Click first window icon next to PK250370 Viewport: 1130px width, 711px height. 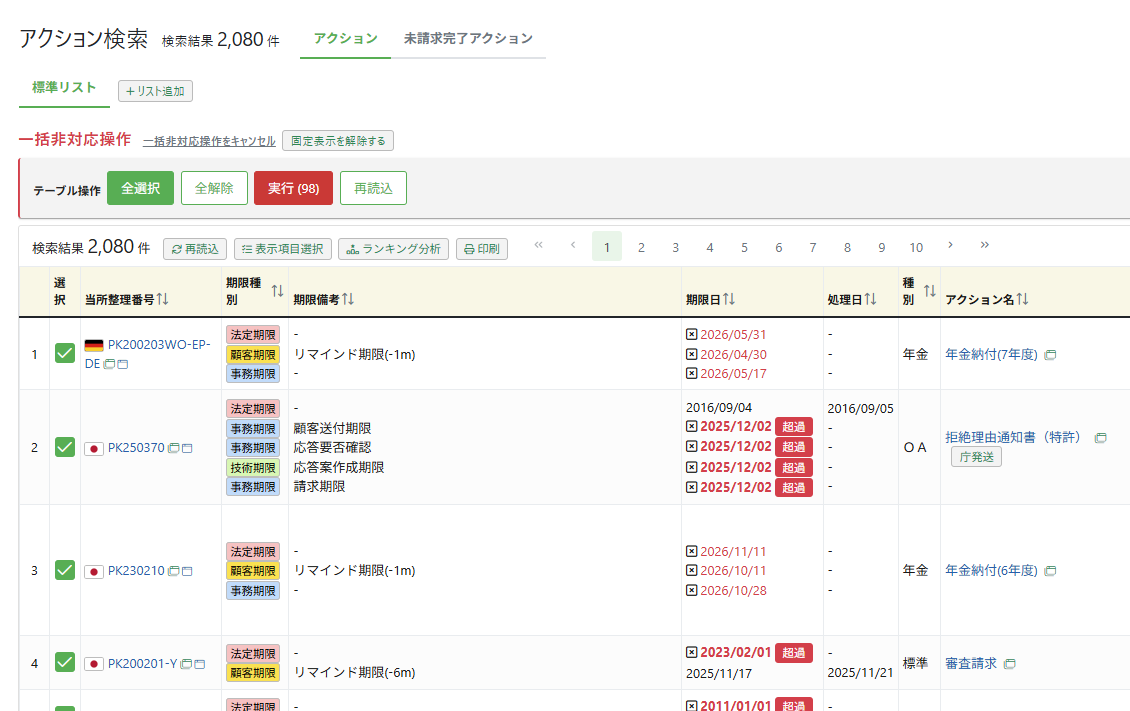pos(173,448)
